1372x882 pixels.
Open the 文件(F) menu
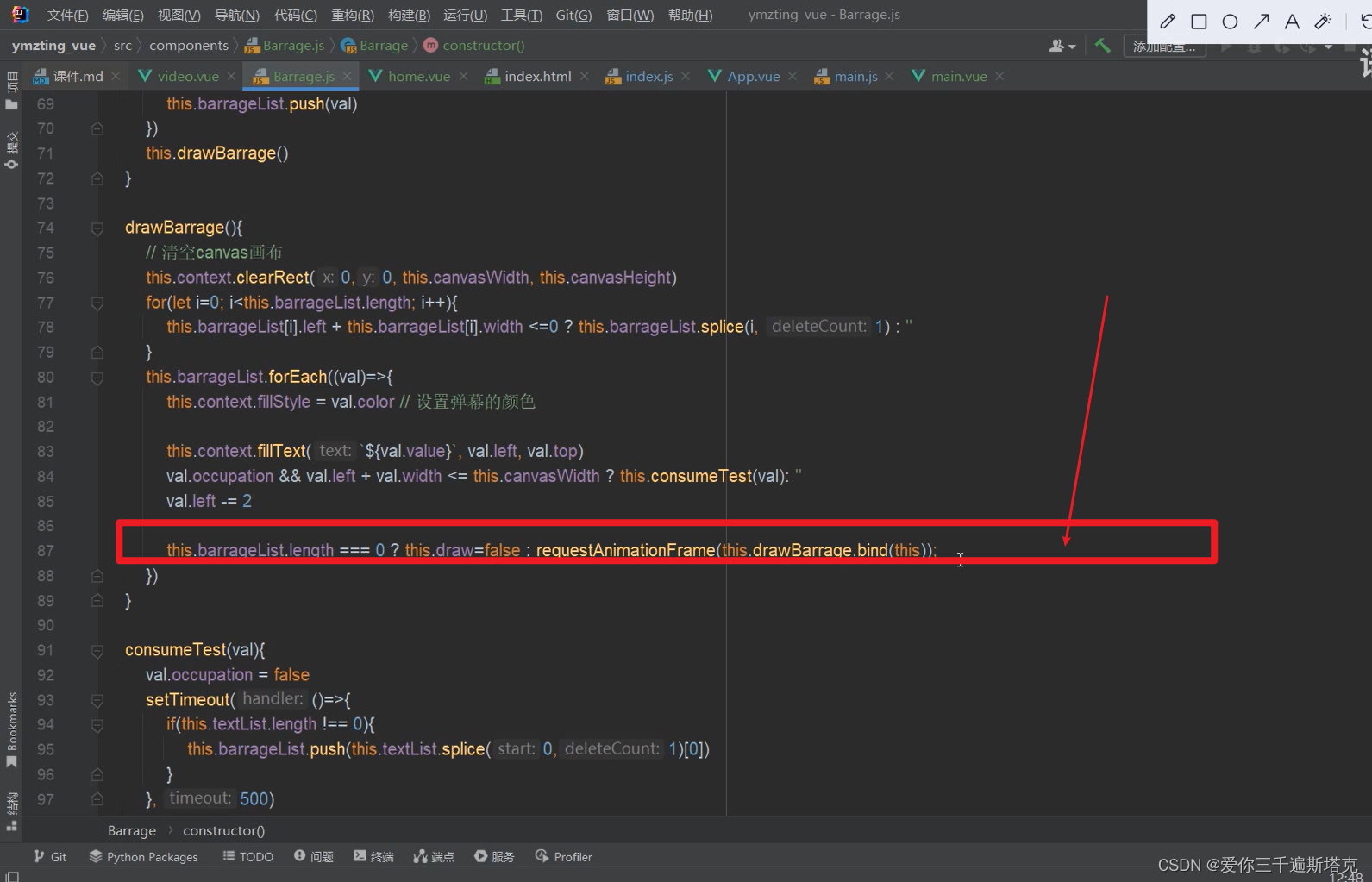[67, 15]
